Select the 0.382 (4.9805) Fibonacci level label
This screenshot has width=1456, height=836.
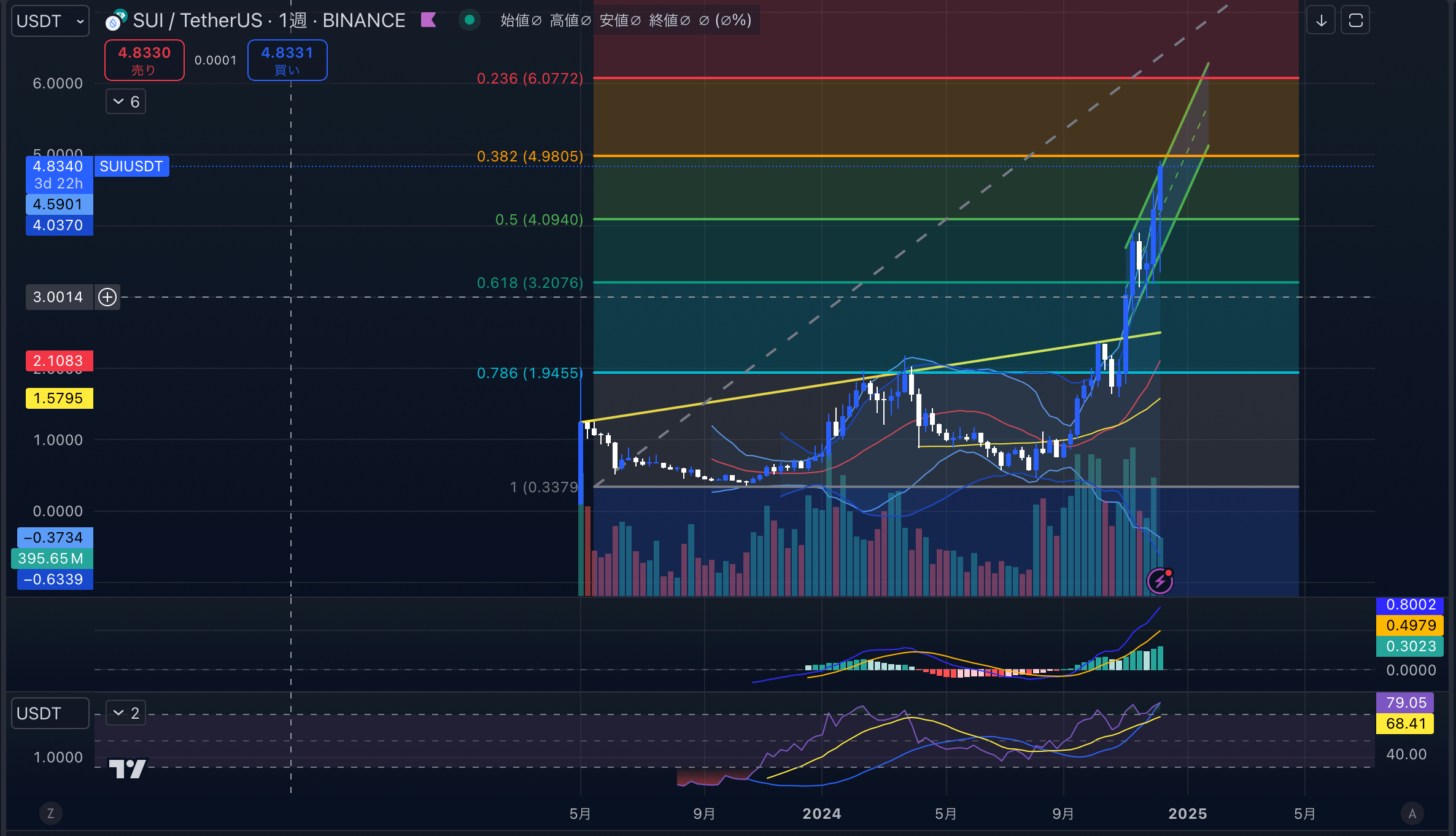click(x=530, y=157)
